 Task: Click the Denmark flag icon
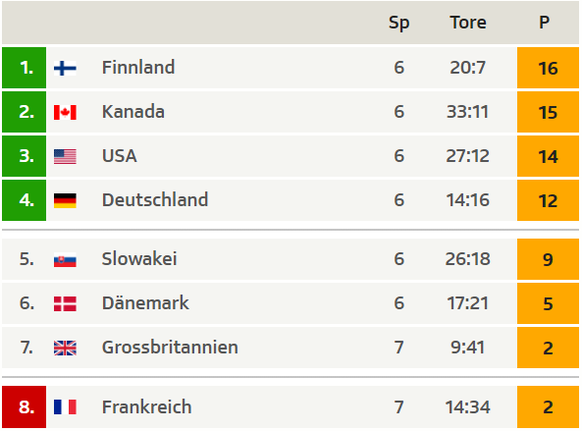[x=65, y=304]
